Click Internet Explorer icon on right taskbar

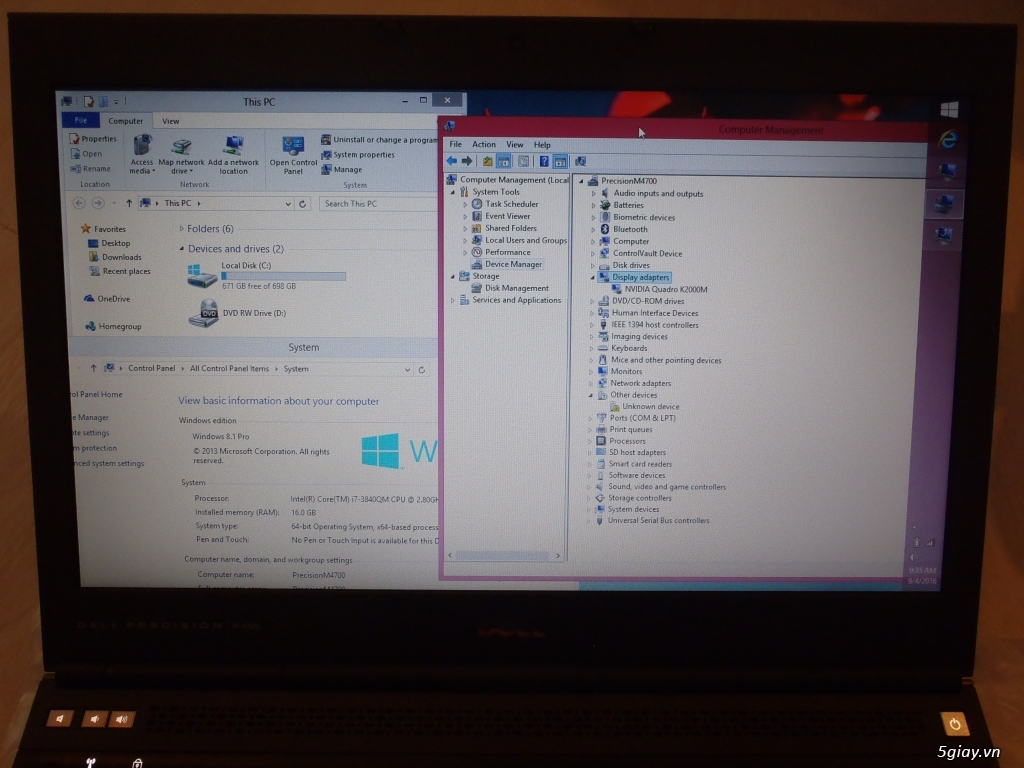[x=947, y=139]
